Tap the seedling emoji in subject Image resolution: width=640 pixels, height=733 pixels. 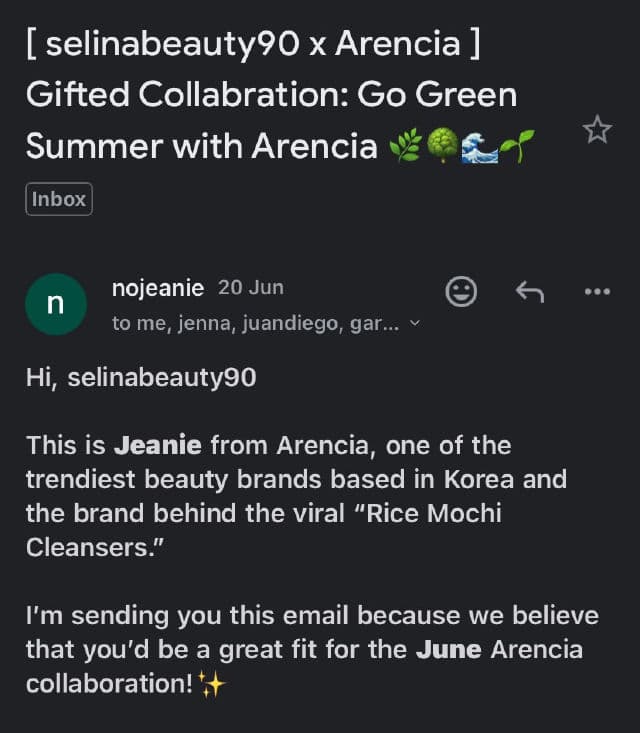coord(516,147)
